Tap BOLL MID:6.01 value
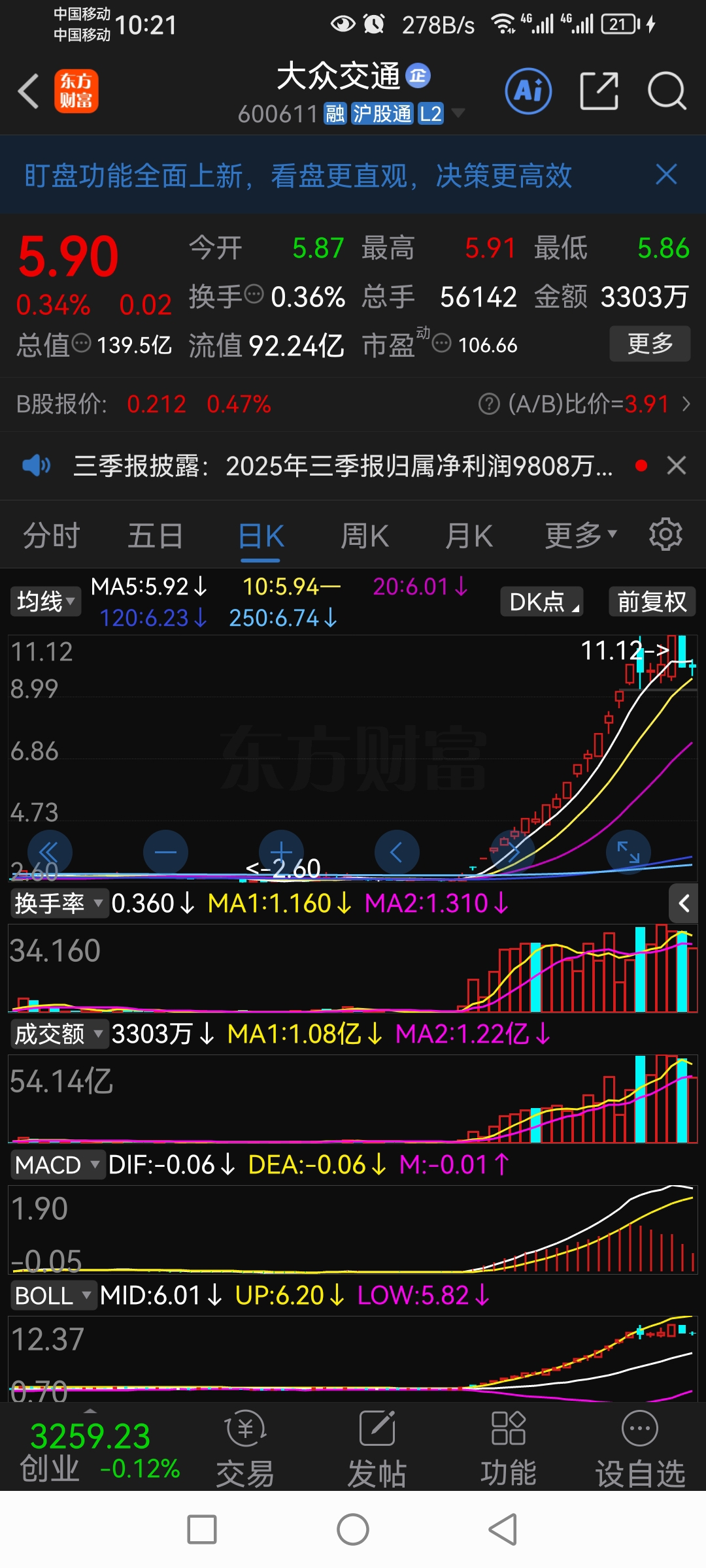Image resolution: width=706 pixels, height=1568 pixels. 161,1296
